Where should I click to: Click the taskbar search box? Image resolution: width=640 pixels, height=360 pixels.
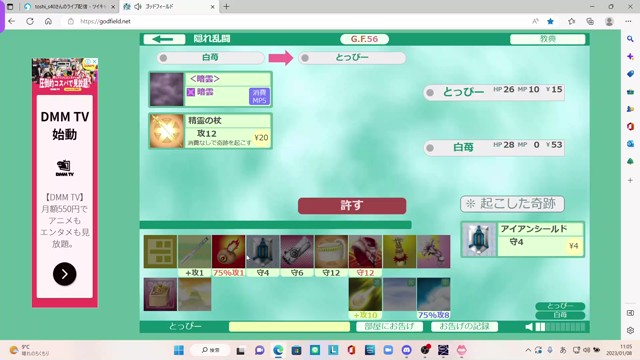tap(211, 350)
